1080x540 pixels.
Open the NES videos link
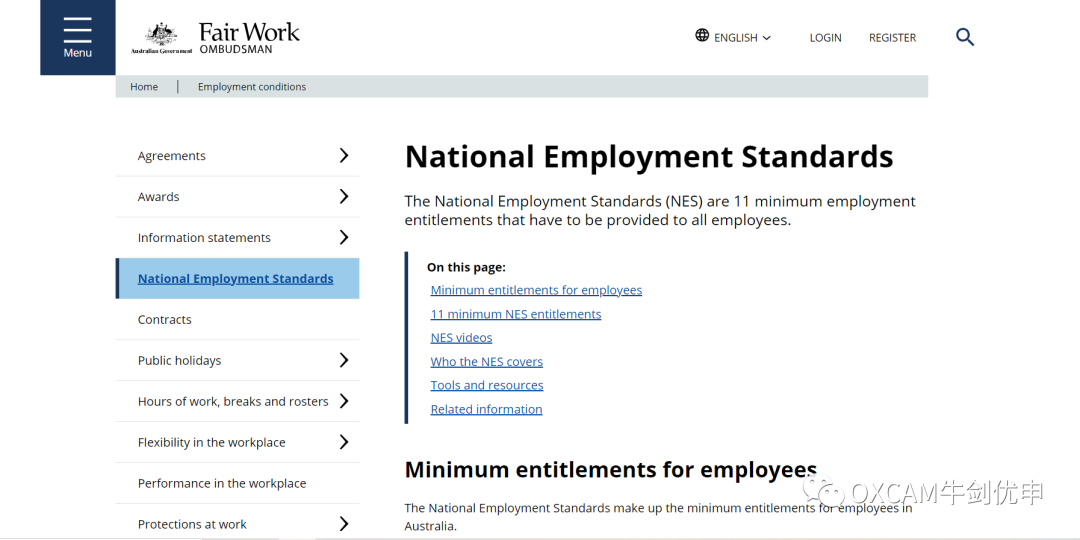461,338
